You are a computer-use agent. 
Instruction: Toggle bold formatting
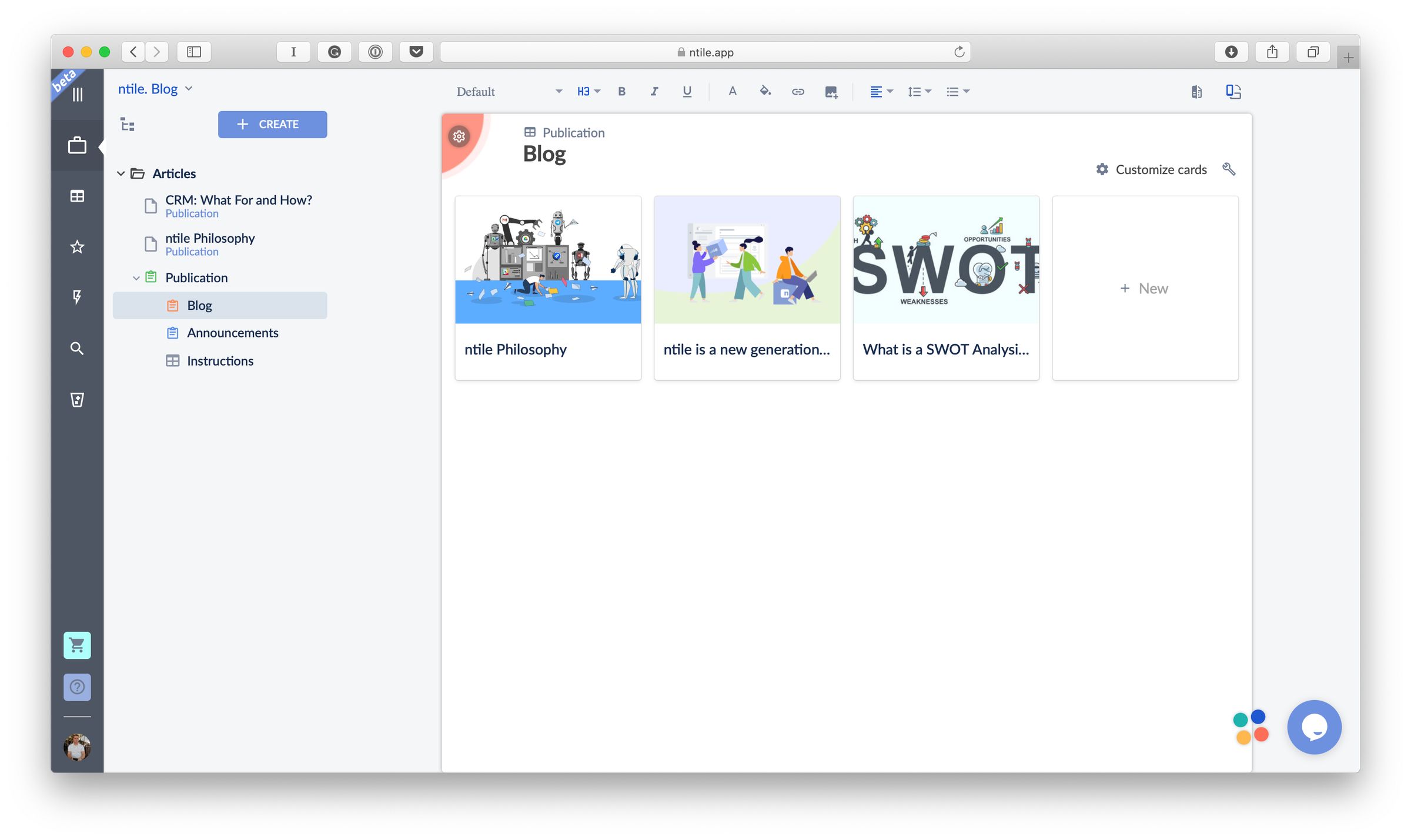tap(621, 92)
